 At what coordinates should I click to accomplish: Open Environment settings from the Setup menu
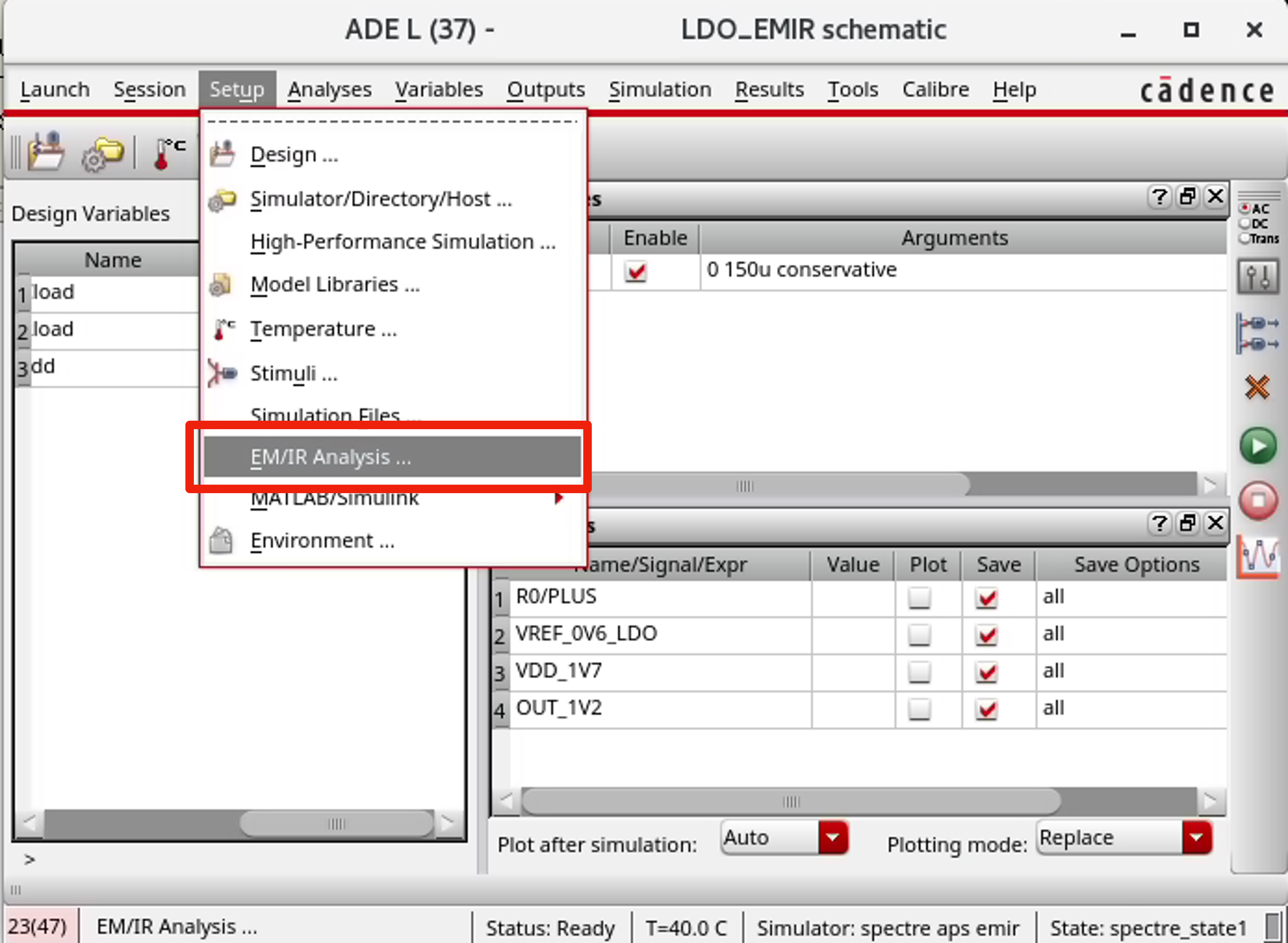323,540
